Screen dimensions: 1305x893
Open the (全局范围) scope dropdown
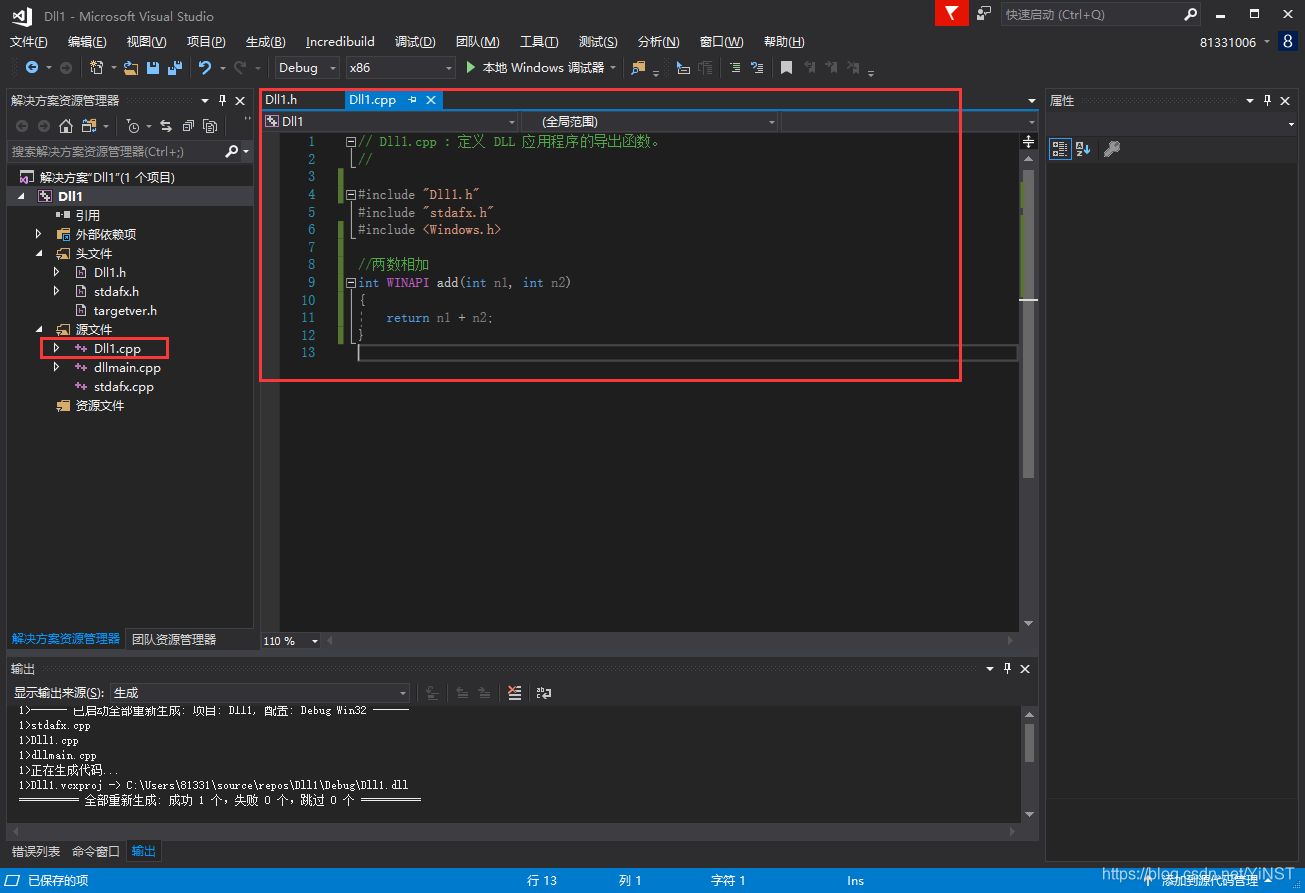649,121
